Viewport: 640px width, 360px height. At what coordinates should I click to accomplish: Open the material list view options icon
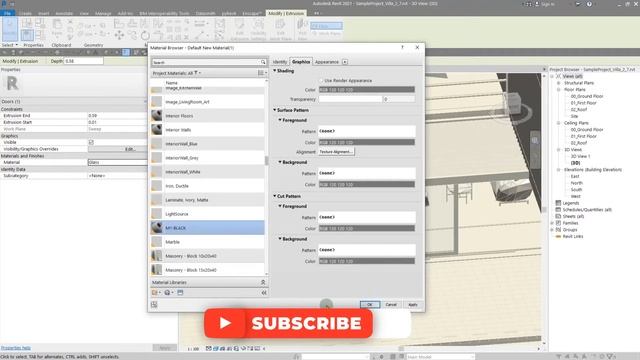[262, 73]
